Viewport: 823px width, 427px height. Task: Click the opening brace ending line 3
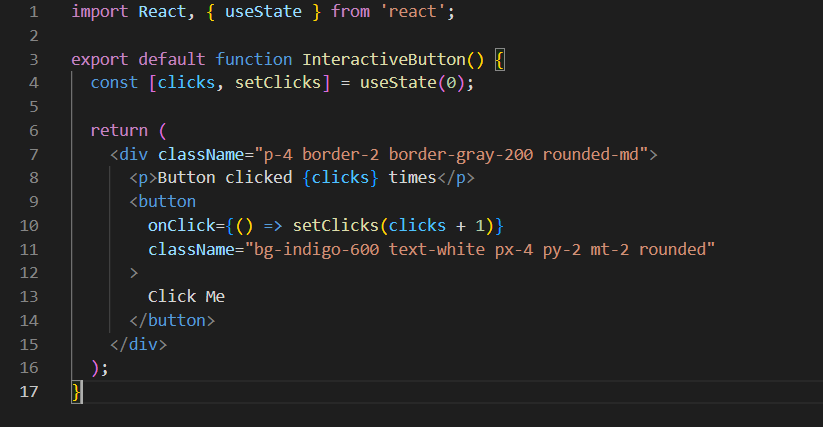(x=499, y=59)
